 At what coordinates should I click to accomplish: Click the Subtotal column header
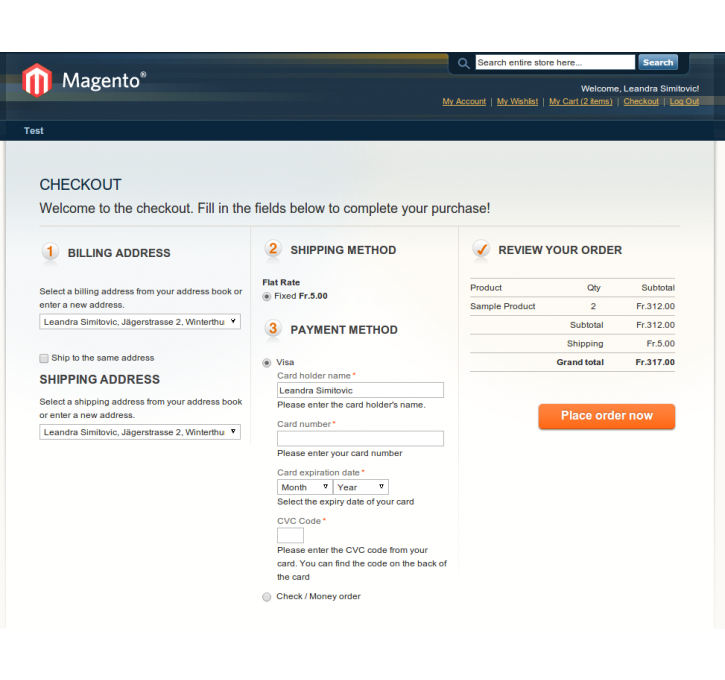pos(658,288)
